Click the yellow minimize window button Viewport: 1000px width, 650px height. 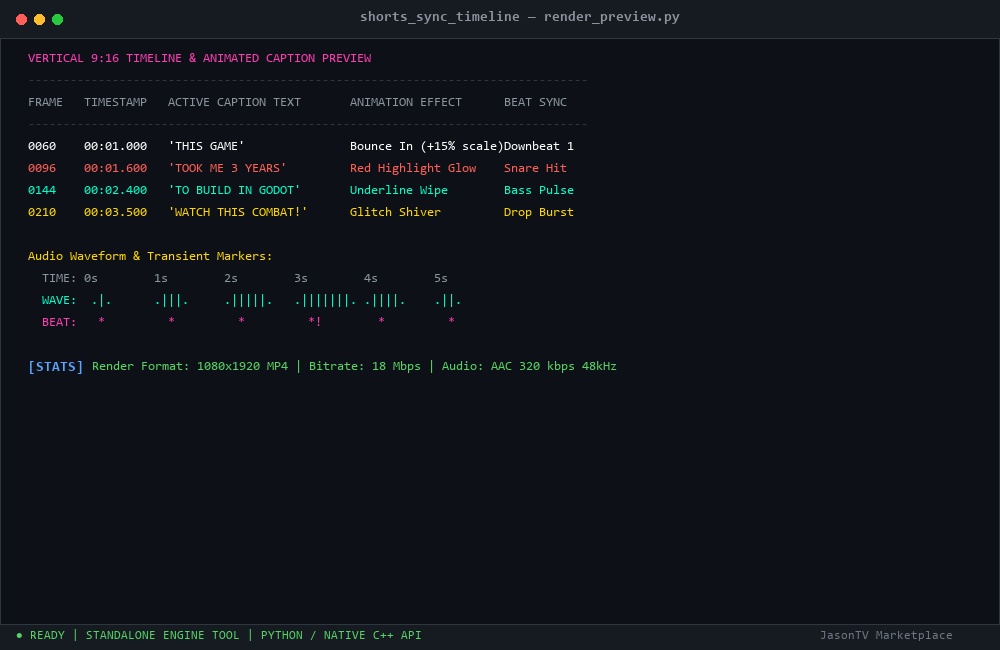(x=40, y=19)
